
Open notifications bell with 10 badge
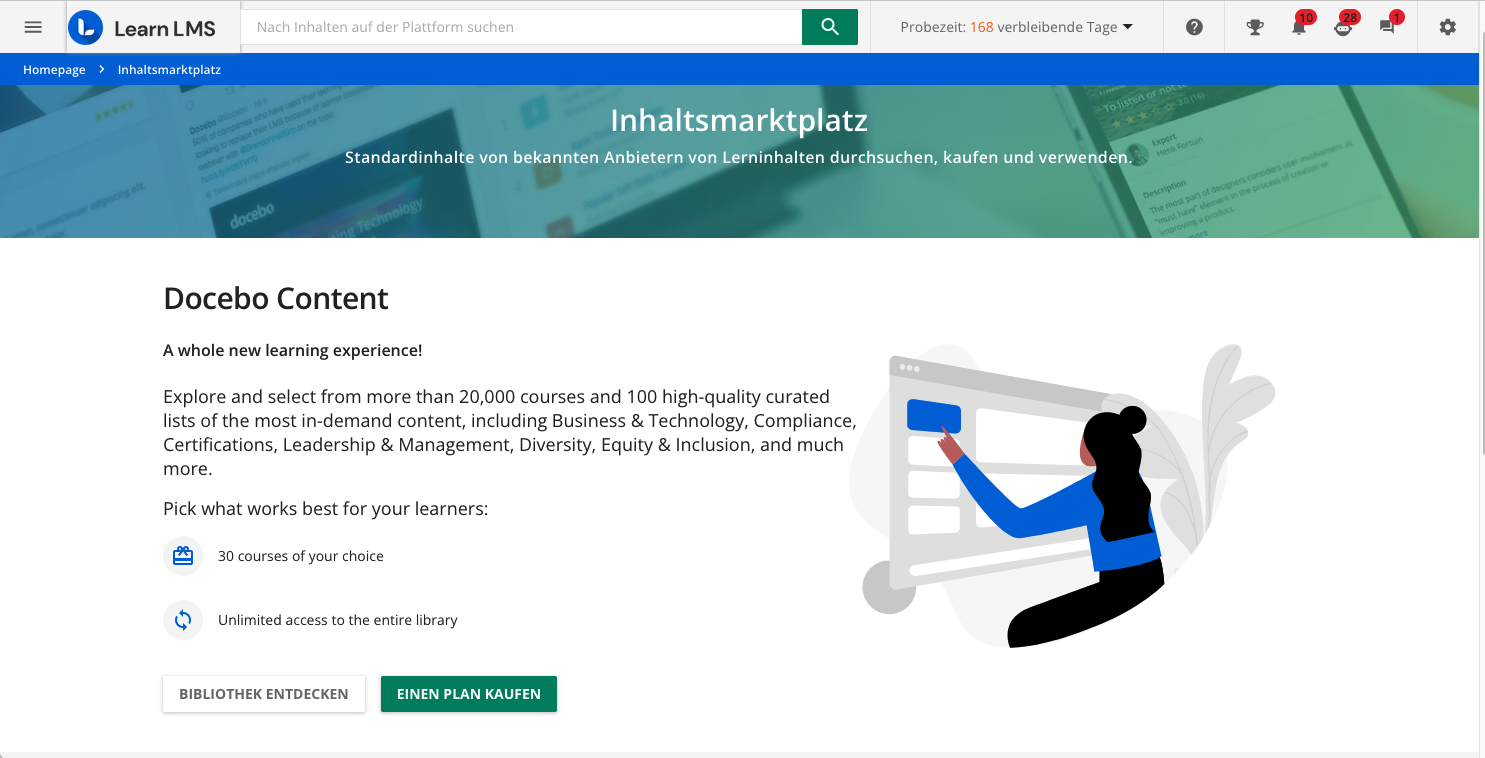(1299, 27)
